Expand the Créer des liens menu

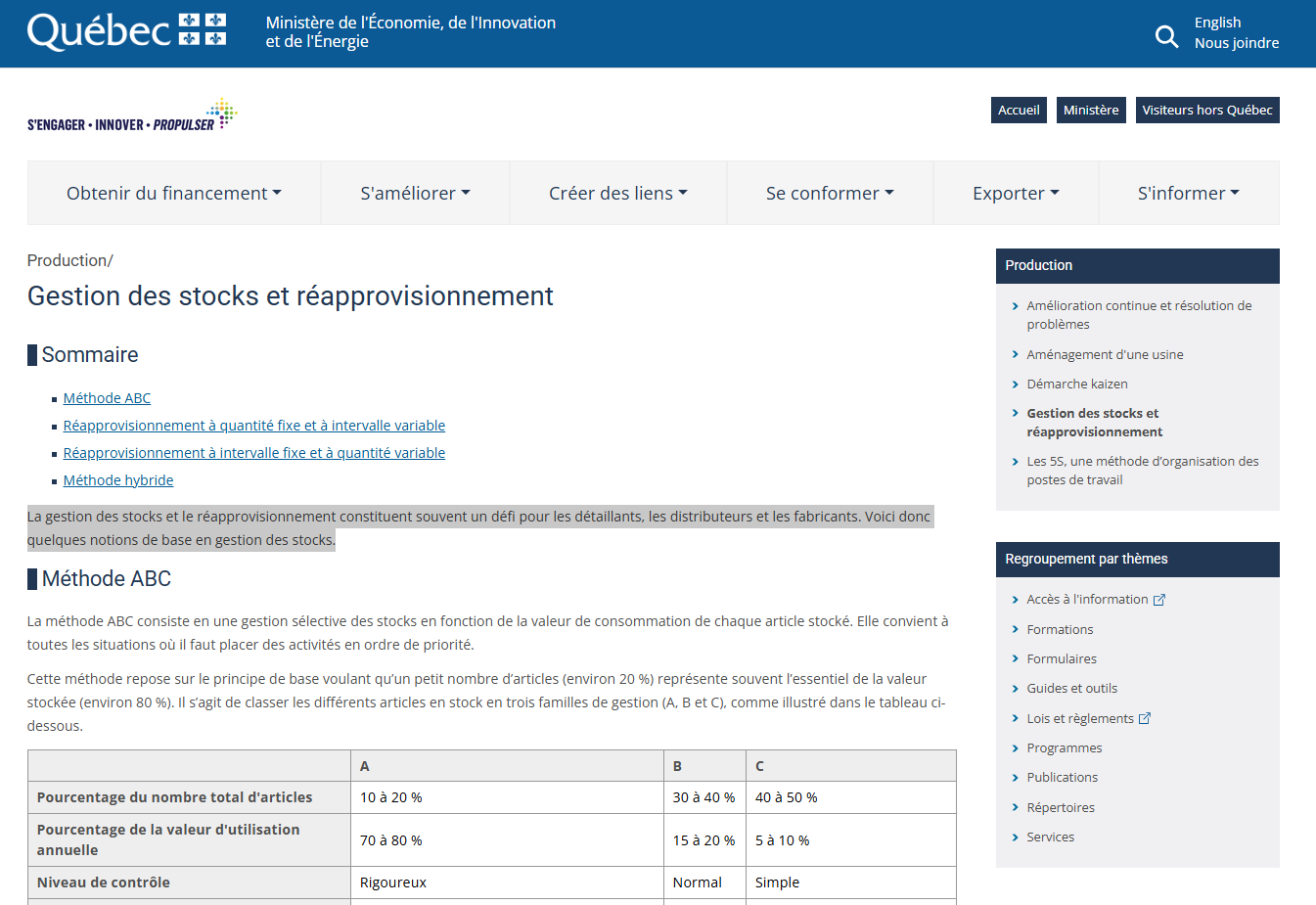pyautogui.click(x=617, y=194)
